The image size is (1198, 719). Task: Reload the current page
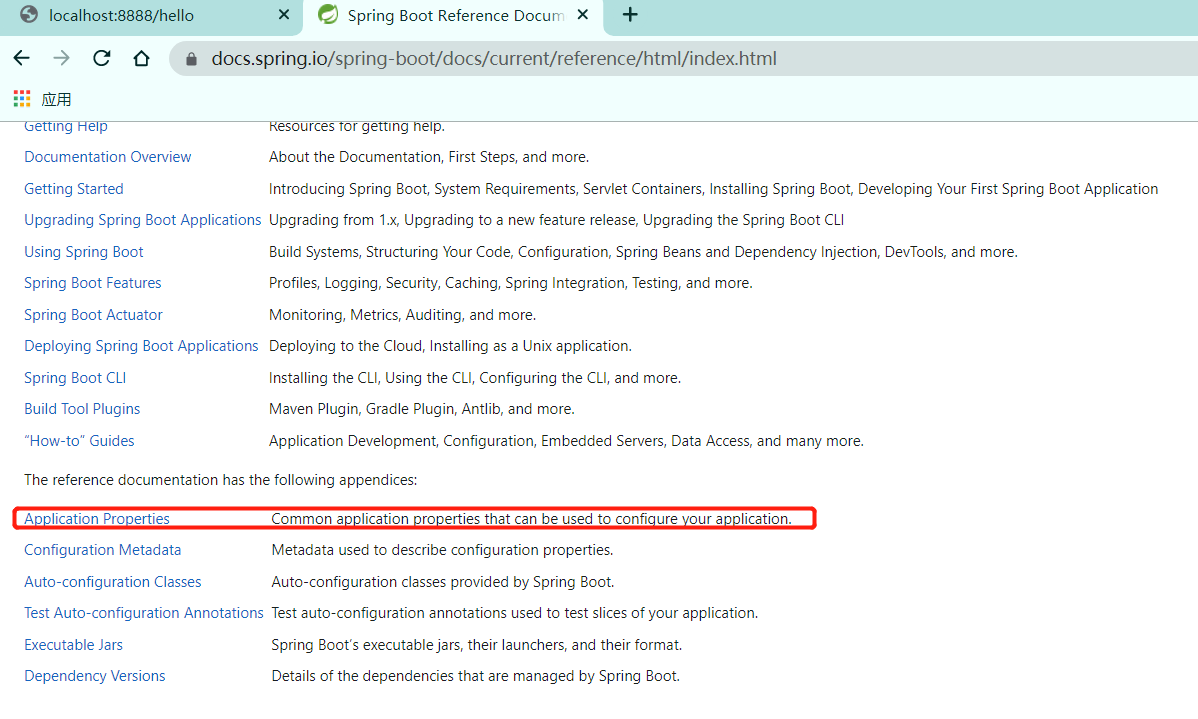pos(102,58)
